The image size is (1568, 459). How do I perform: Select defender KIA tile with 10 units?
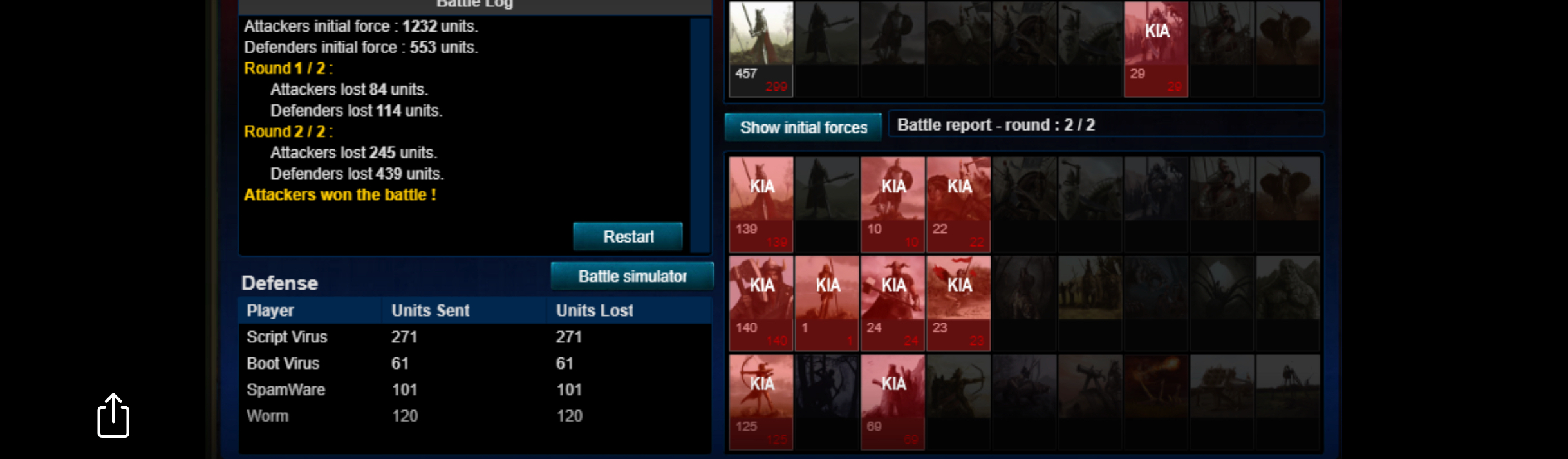tap(893, 204)
